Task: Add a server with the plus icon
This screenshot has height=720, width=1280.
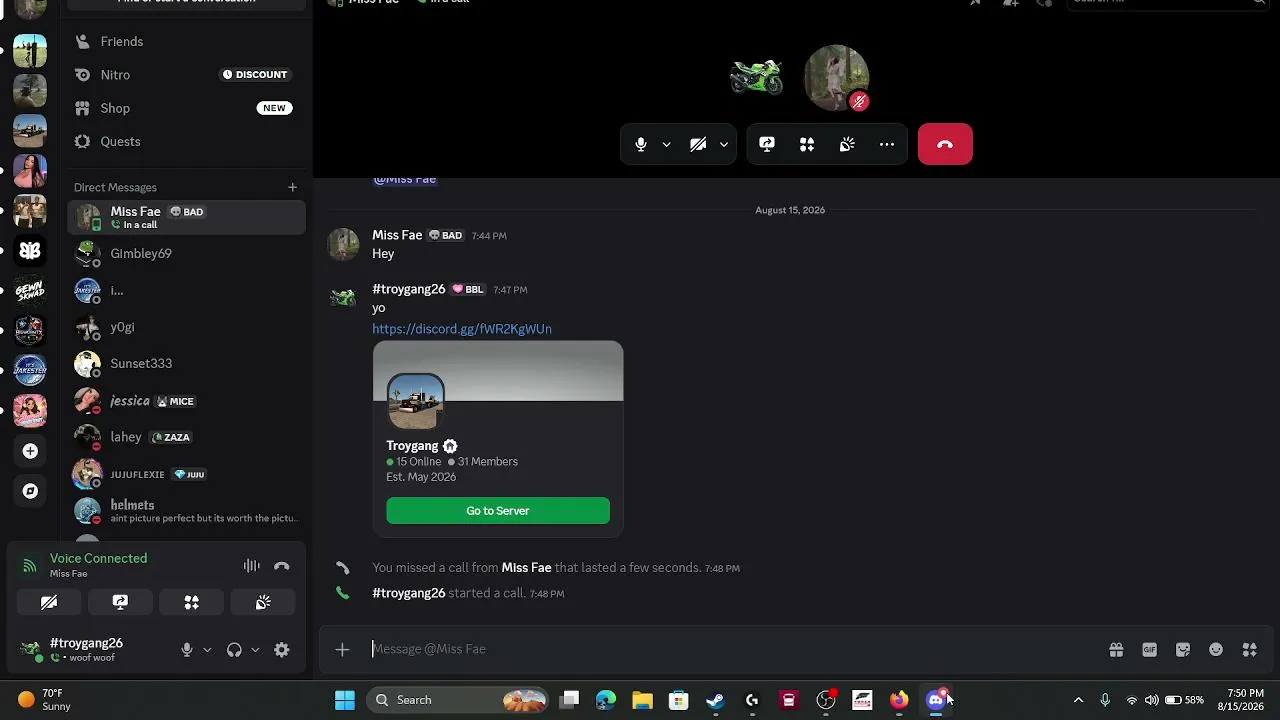Action: click(30, 451)
